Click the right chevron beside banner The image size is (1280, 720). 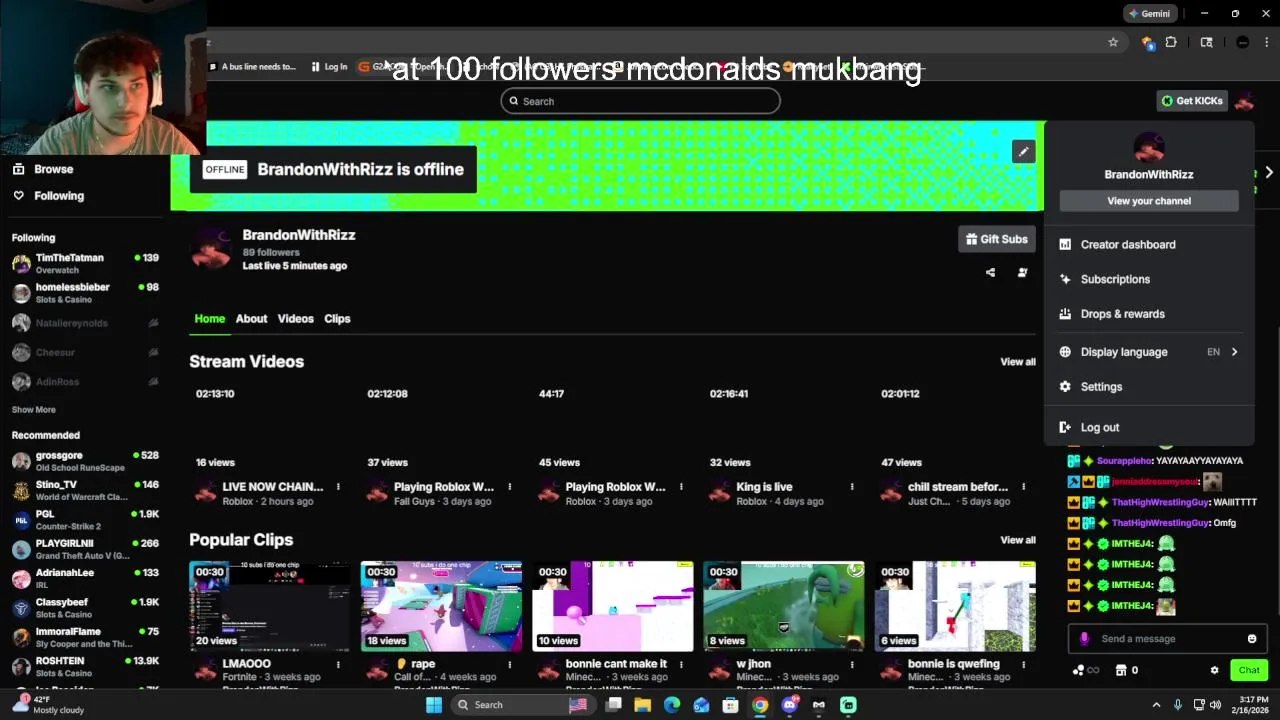pyautogui.click(x=1269, y=172)
